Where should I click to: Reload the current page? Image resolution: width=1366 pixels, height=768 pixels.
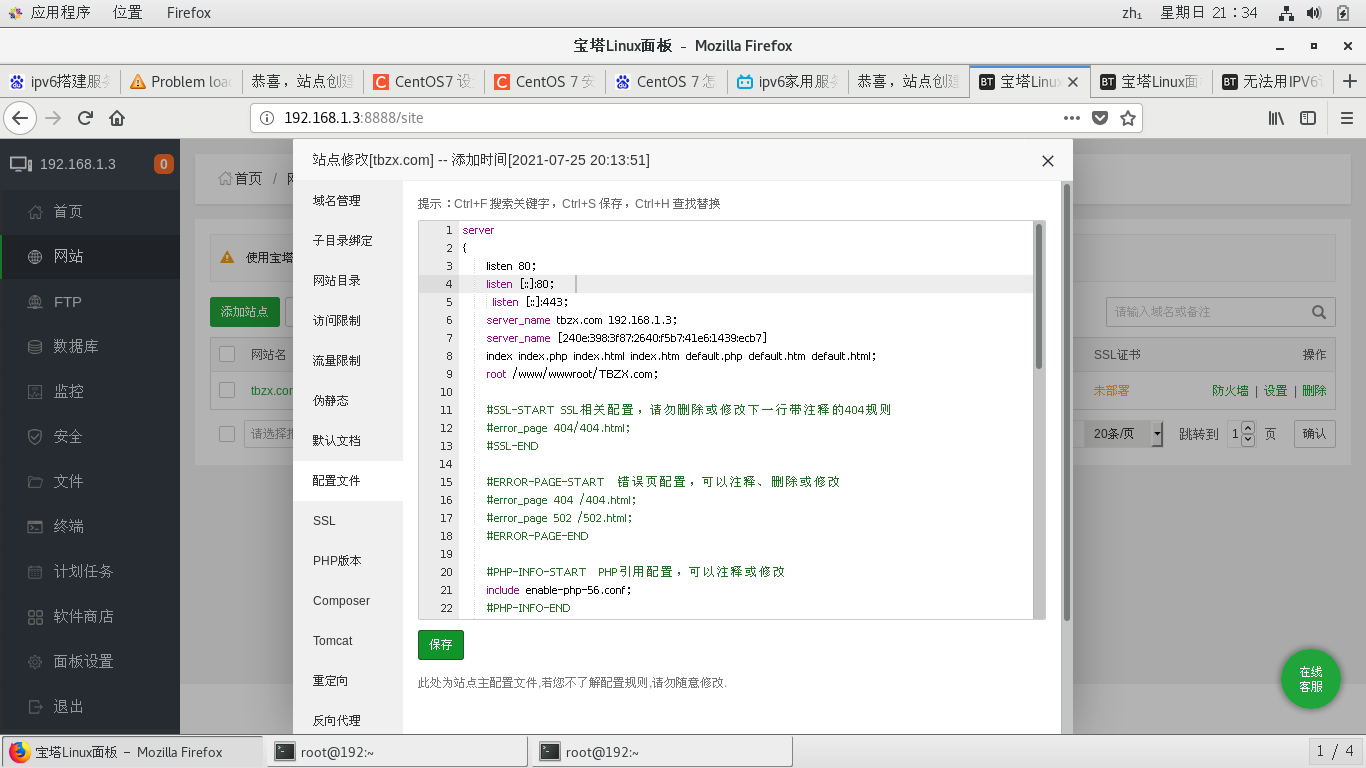pos(85,118)
